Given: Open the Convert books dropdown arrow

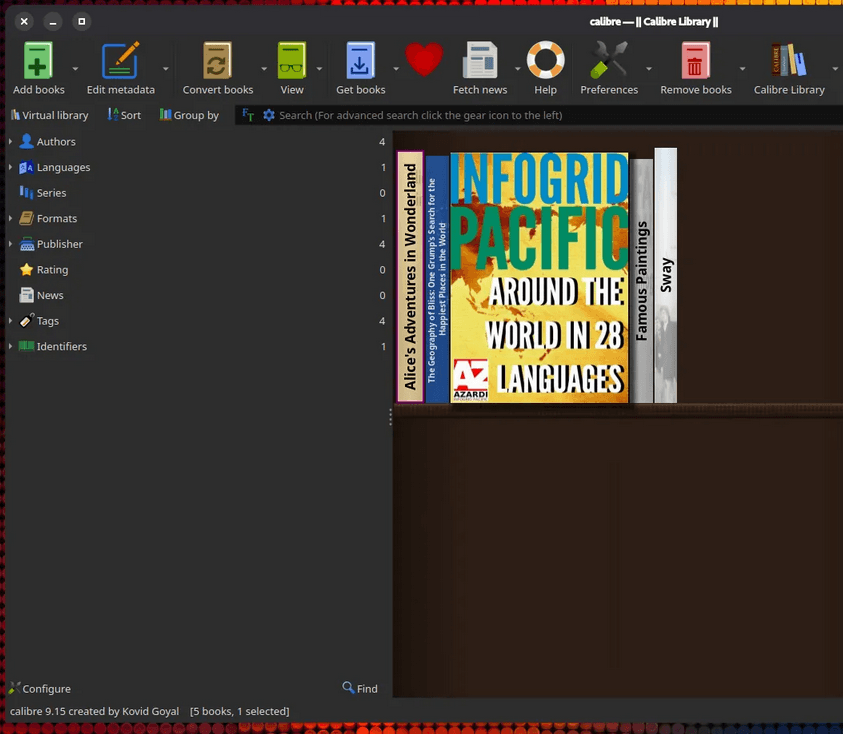Looking at the screenshot, I should pos(264,69).
